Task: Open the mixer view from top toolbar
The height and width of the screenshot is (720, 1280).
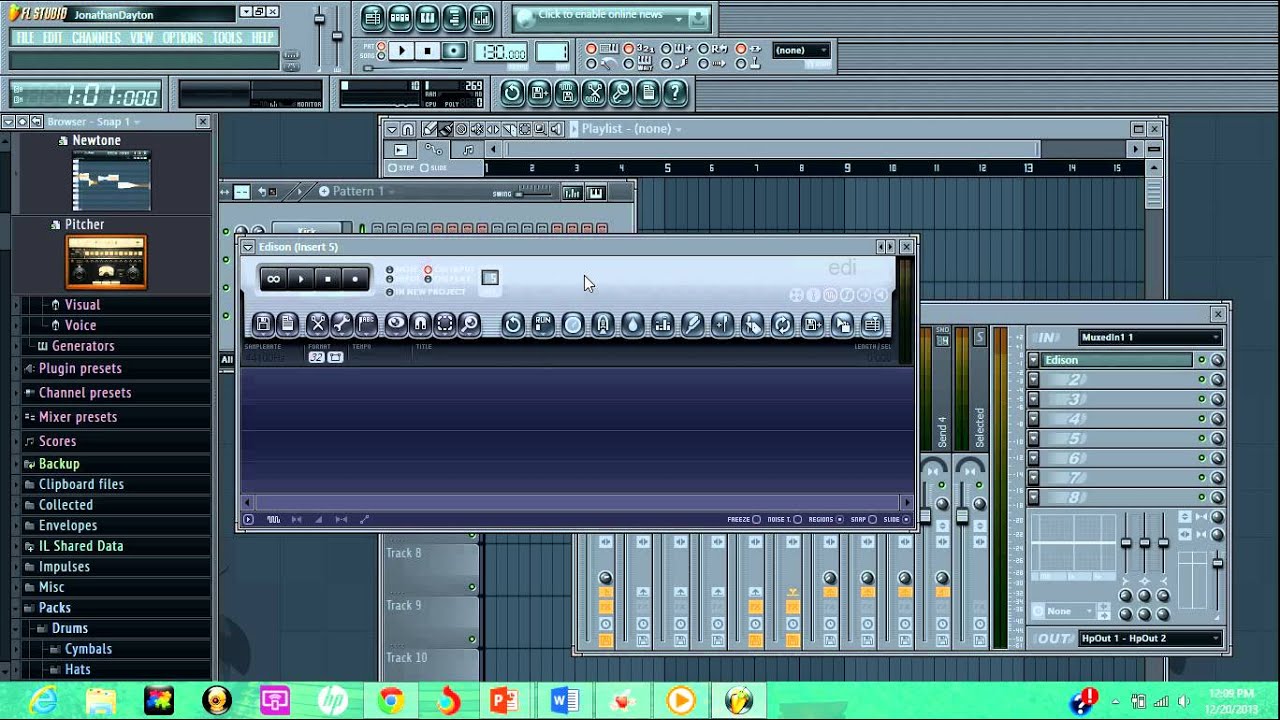Action: (481, 17)
